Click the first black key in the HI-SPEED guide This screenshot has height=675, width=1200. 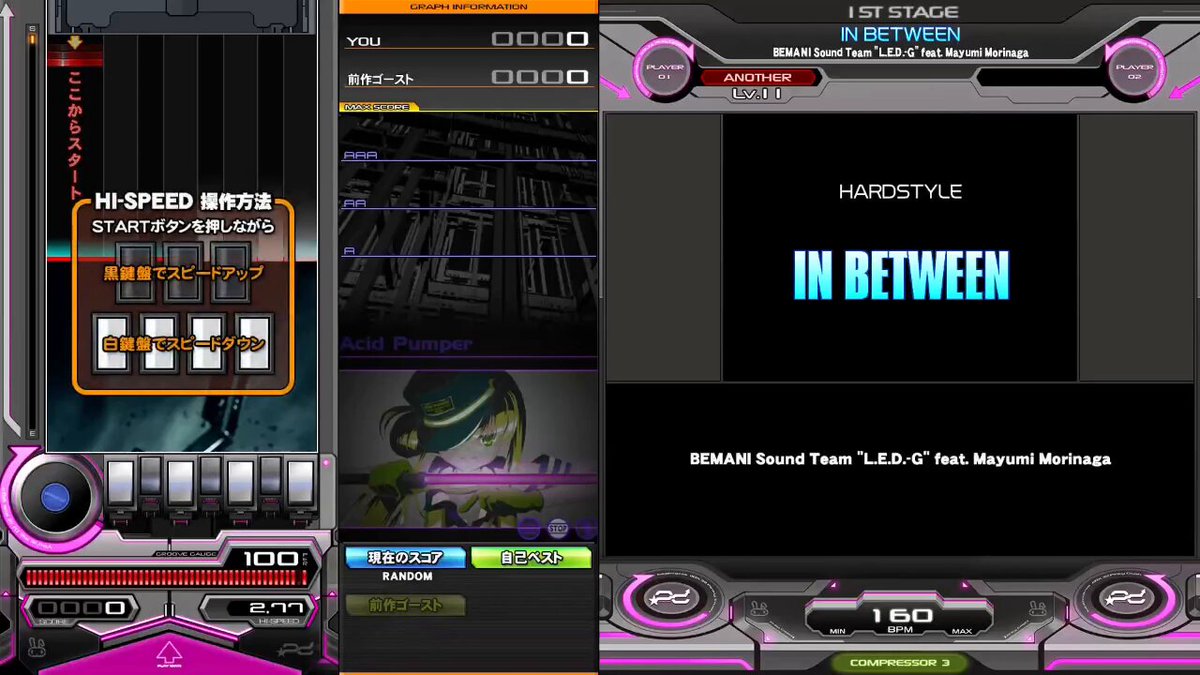pyautogui.click(x=135, y=272)
